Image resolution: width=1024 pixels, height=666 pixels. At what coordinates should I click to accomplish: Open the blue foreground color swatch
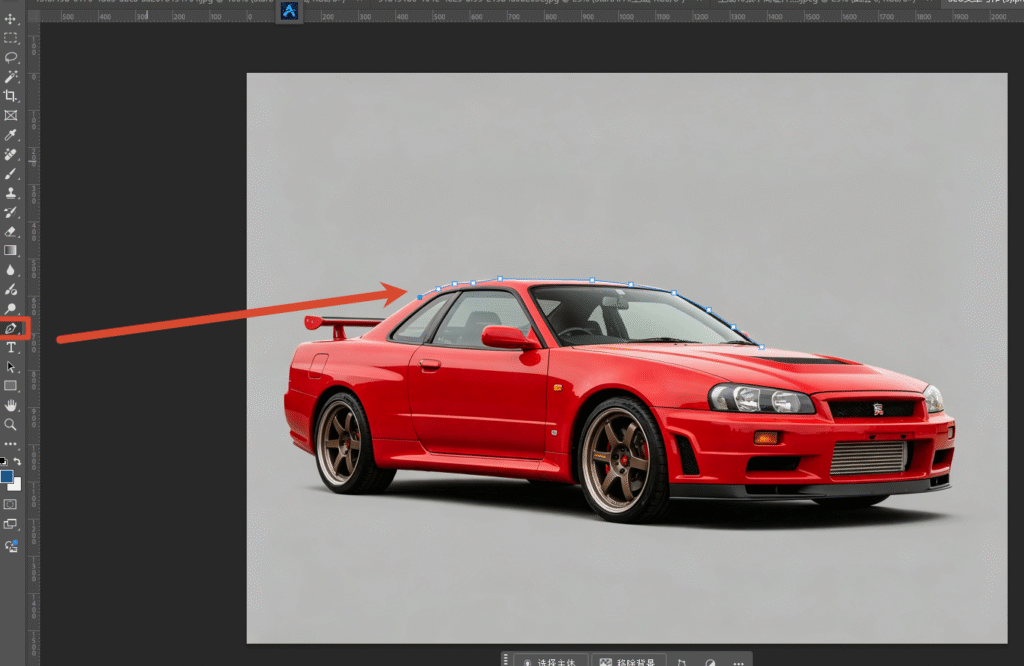(x=7, y=477)
